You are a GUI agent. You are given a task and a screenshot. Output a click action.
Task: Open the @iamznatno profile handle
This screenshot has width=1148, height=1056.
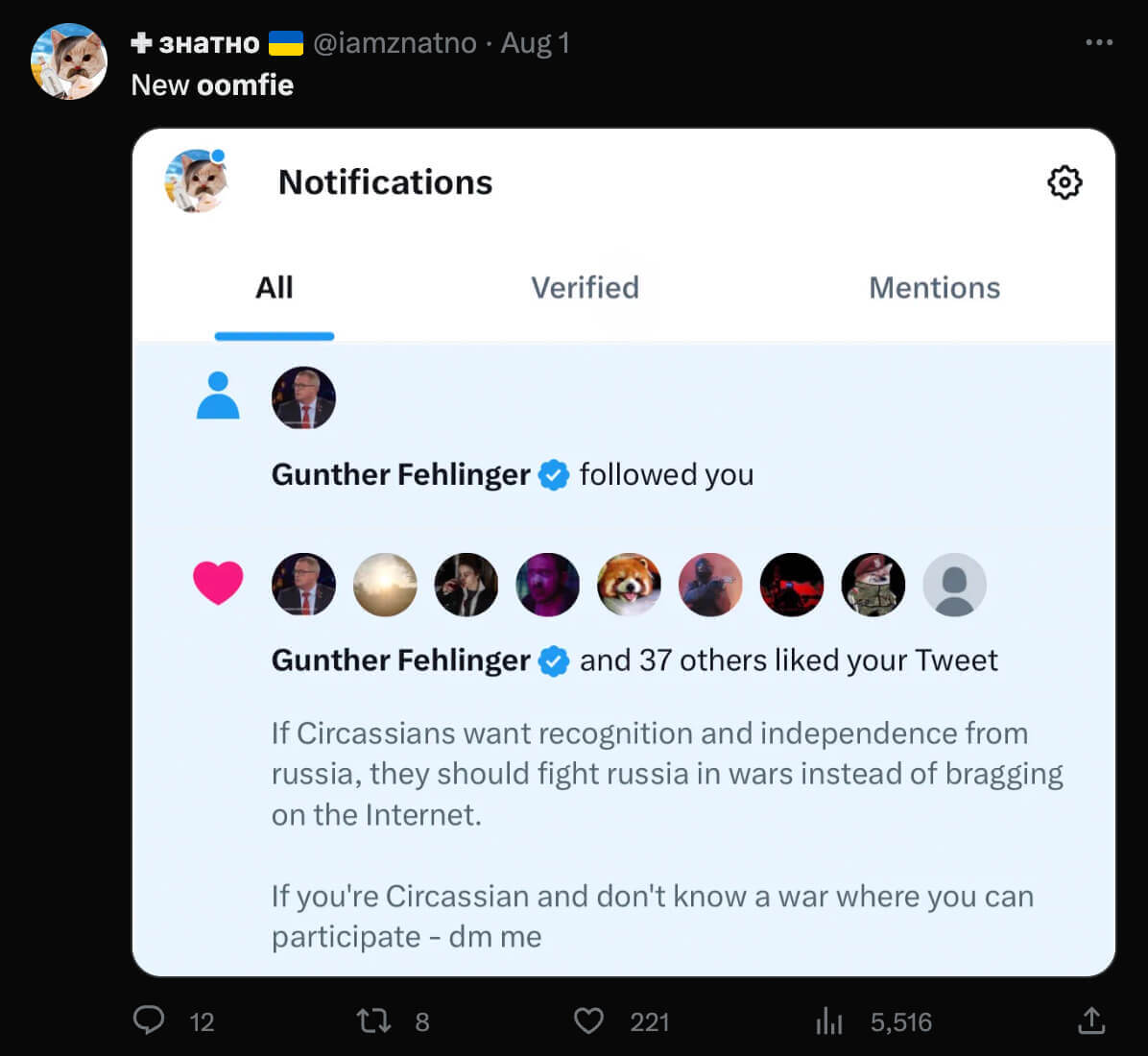coord(395,43)
